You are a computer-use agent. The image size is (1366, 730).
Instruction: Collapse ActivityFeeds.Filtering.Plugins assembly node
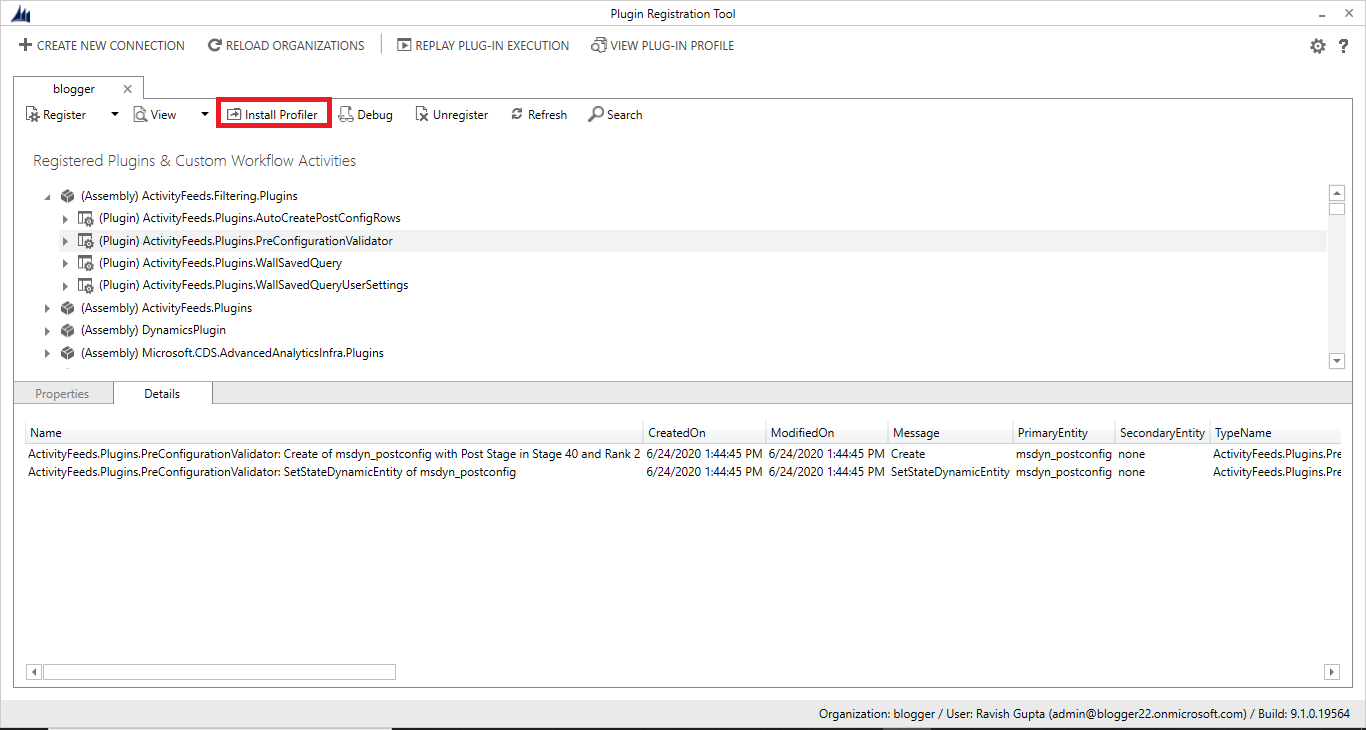47,197
